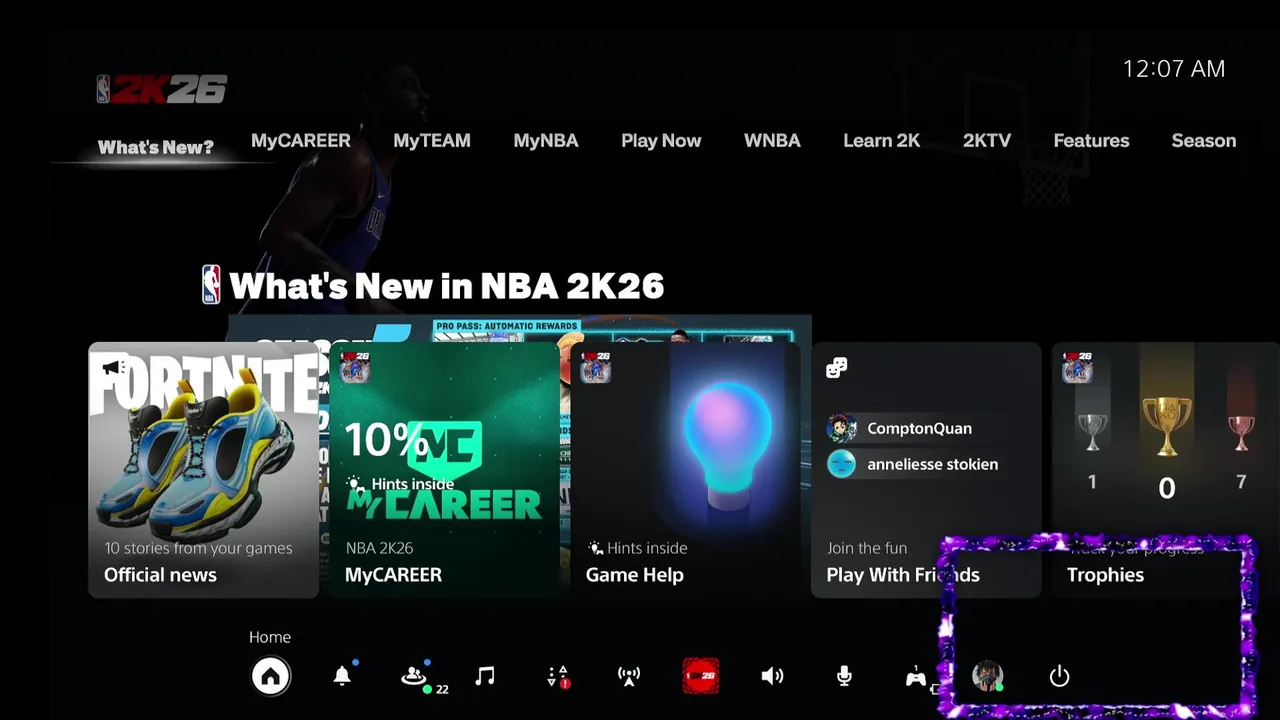Click the 2K26 game icon on Trophies card

pos(1077,367)
